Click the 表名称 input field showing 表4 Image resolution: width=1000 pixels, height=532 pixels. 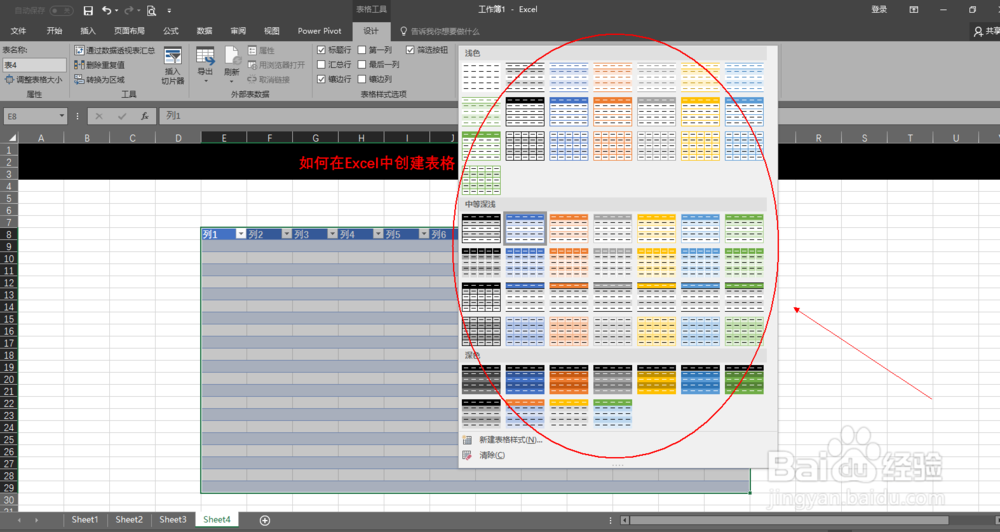[34, 65]
